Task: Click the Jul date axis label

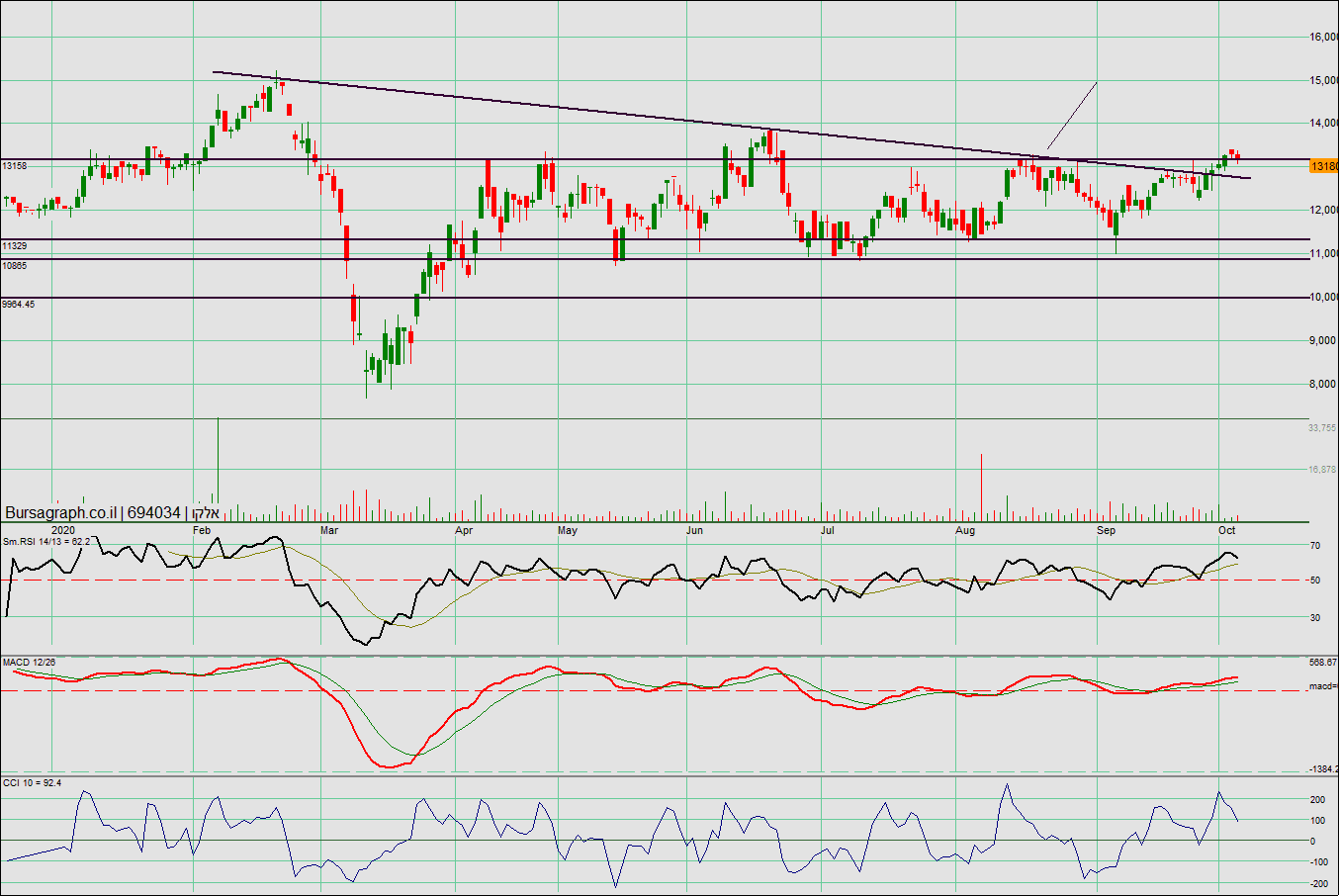Action: pos(828,531)
